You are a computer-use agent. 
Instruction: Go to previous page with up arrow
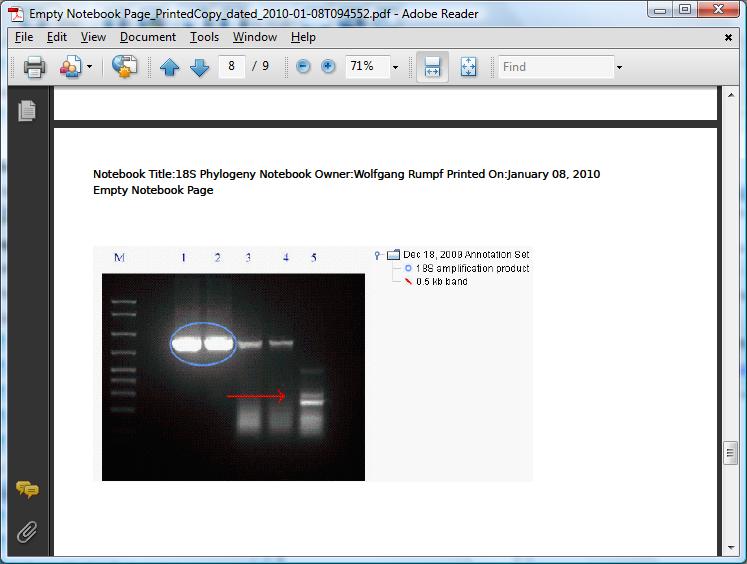click(x=170, y=67)
